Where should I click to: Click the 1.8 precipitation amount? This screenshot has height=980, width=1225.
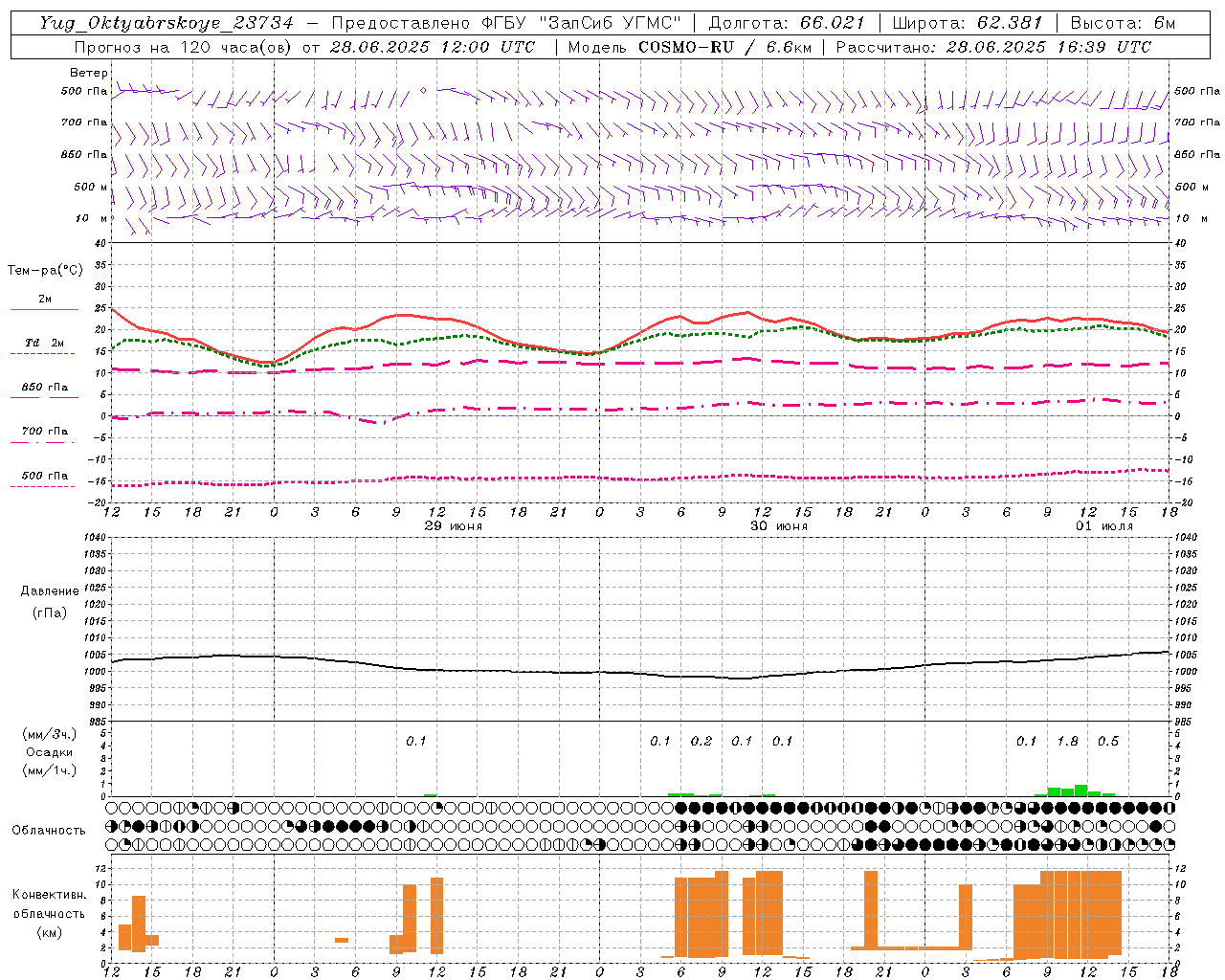(x=1067, y=741)
